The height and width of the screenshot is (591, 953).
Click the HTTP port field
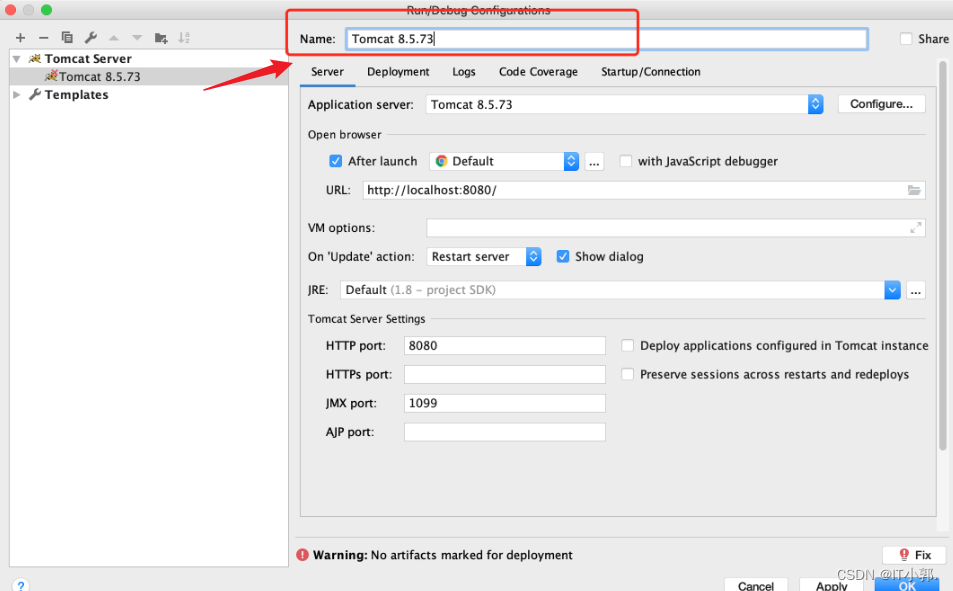[504, 345]
